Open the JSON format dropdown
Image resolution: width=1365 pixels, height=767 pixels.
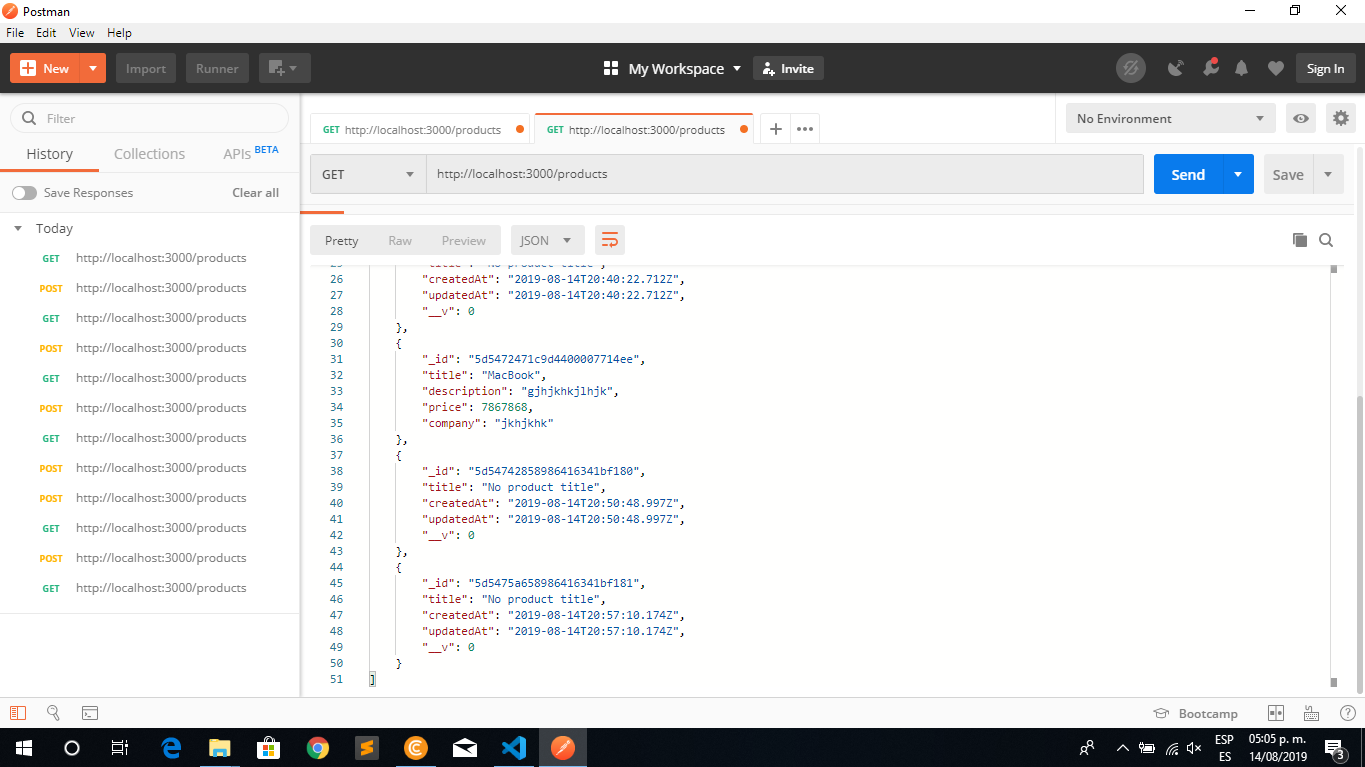pos(547,240)
